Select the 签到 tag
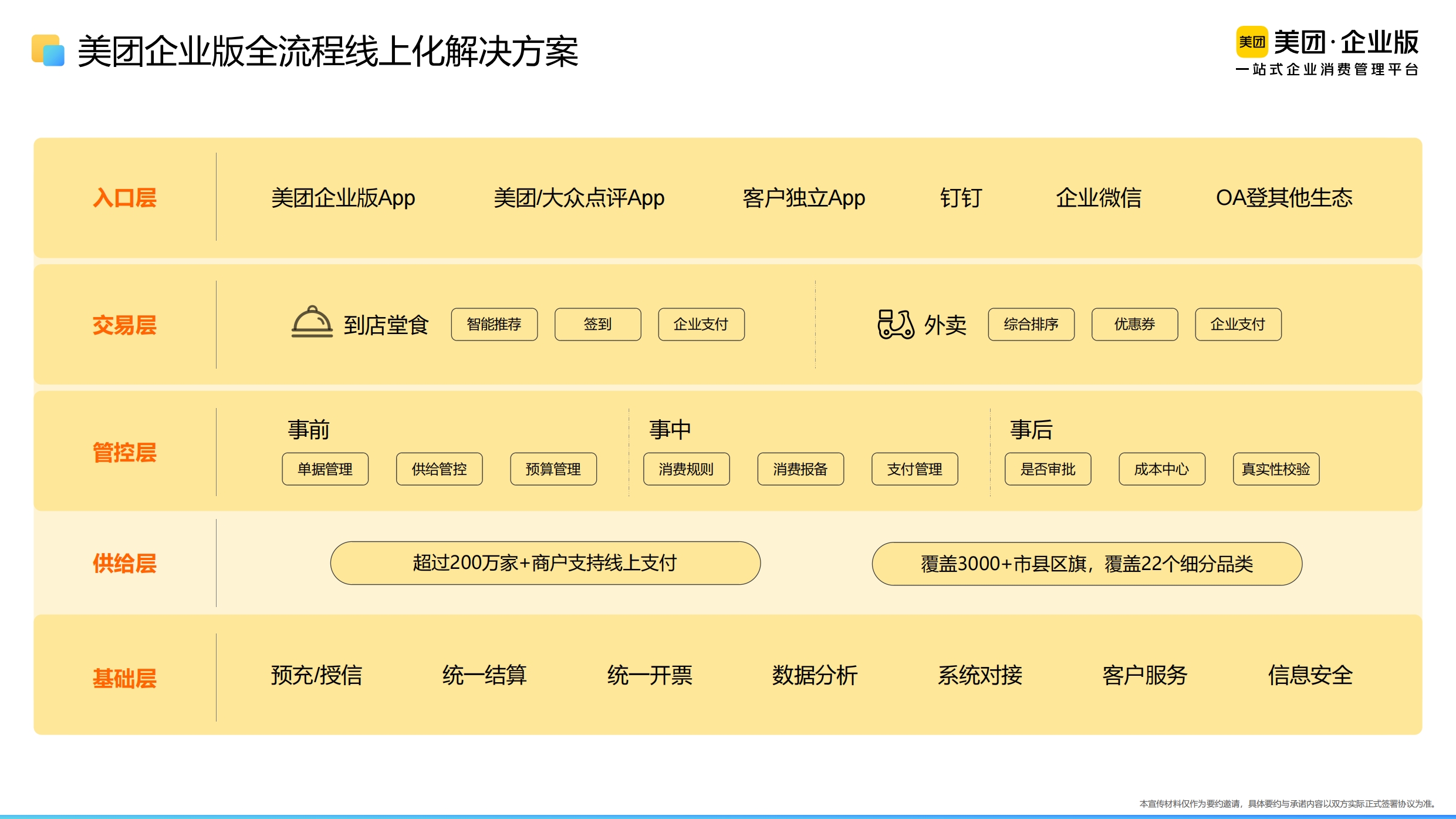The height and width of the screenshot is (819, 1456). [x=597, y=324]
